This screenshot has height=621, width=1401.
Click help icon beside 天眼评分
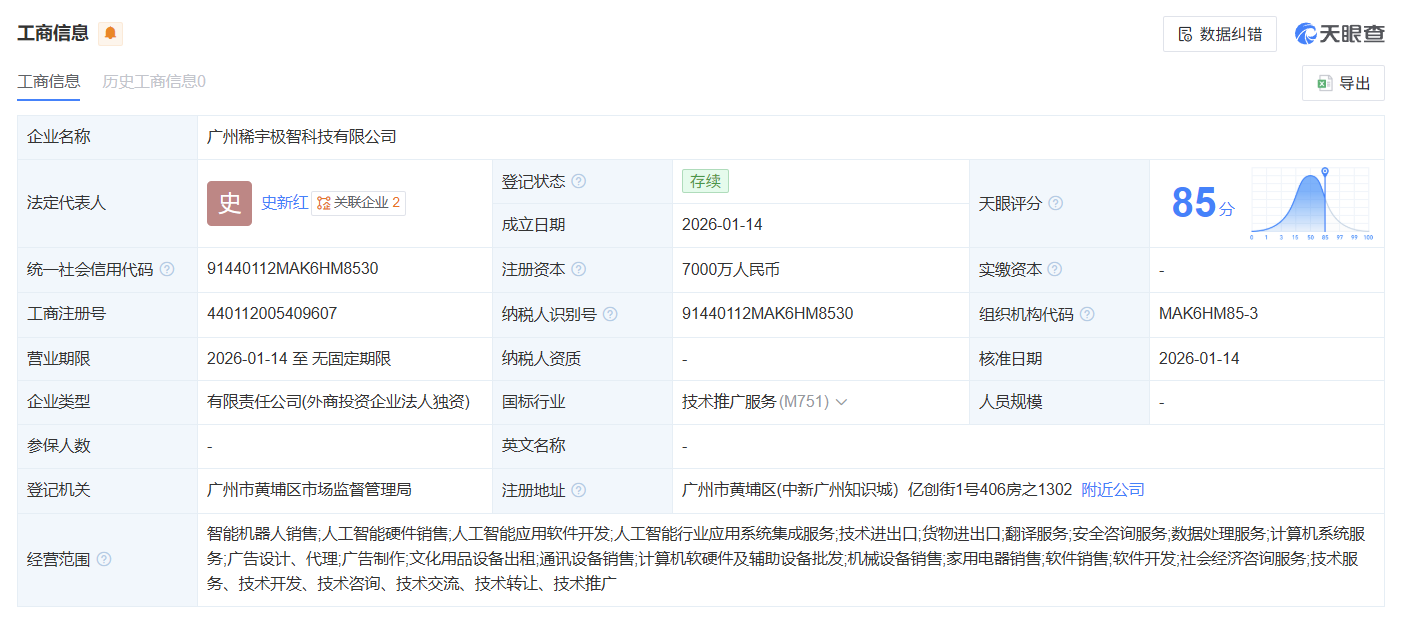(x=1055, y=204)
